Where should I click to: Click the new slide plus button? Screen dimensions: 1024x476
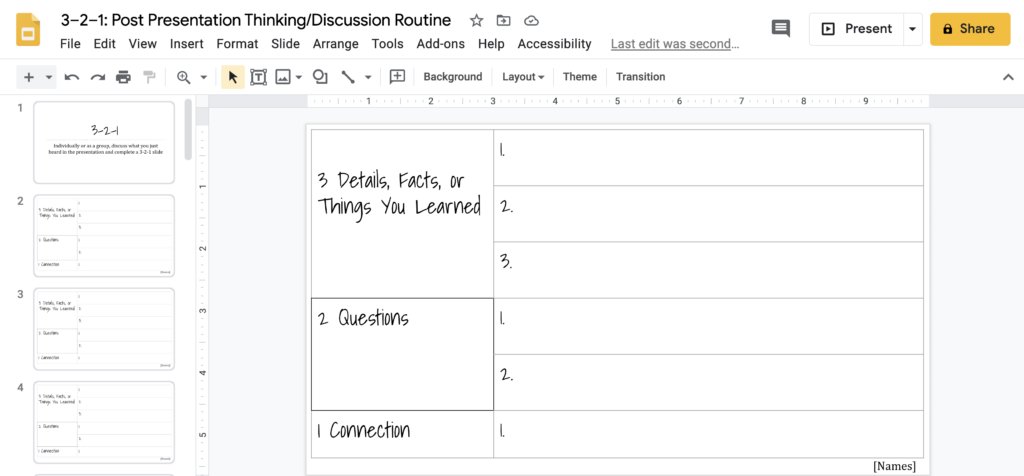click(x=29, y=77)
